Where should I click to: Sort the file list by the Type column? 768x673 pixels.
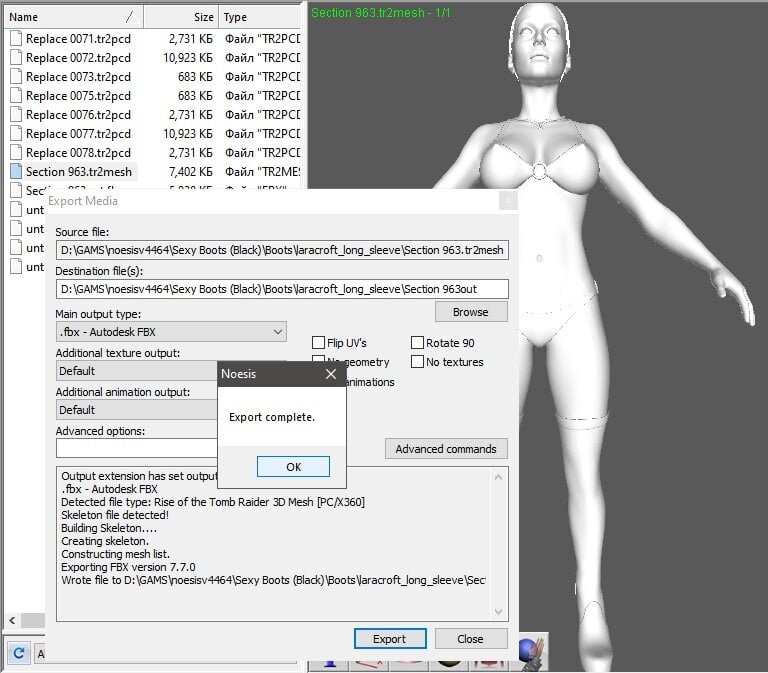point(260,17)
